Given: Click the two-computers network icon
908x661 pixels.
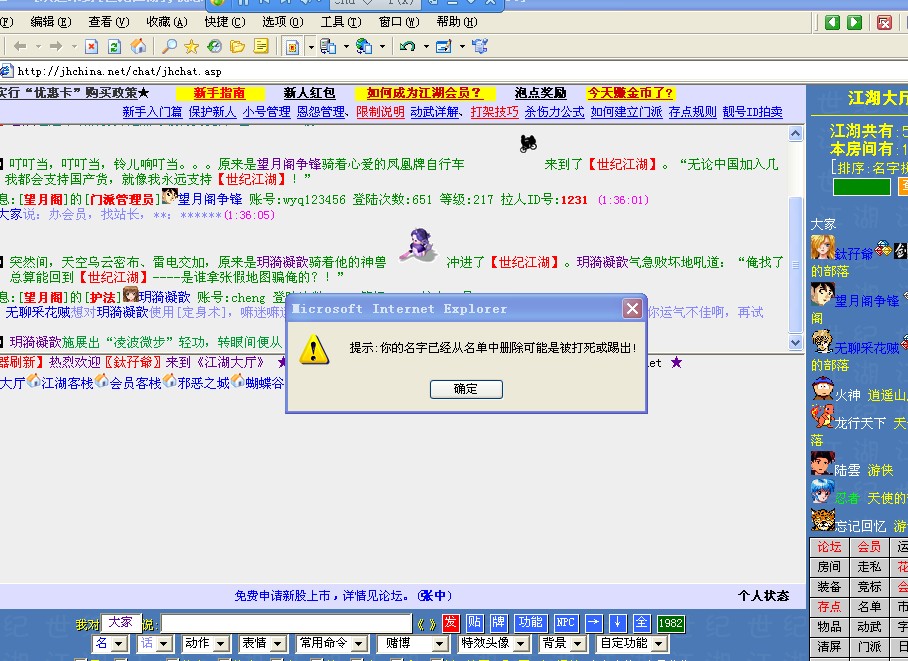Looking at the screenshot, I should (x=328, y=46).
